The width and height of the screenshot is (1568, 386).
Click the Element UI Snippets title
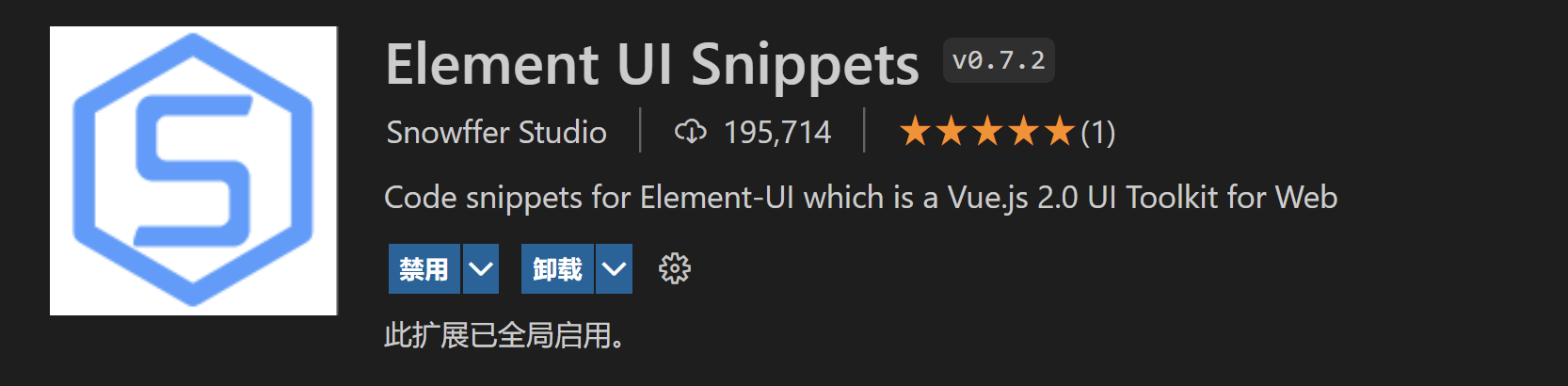651,64
